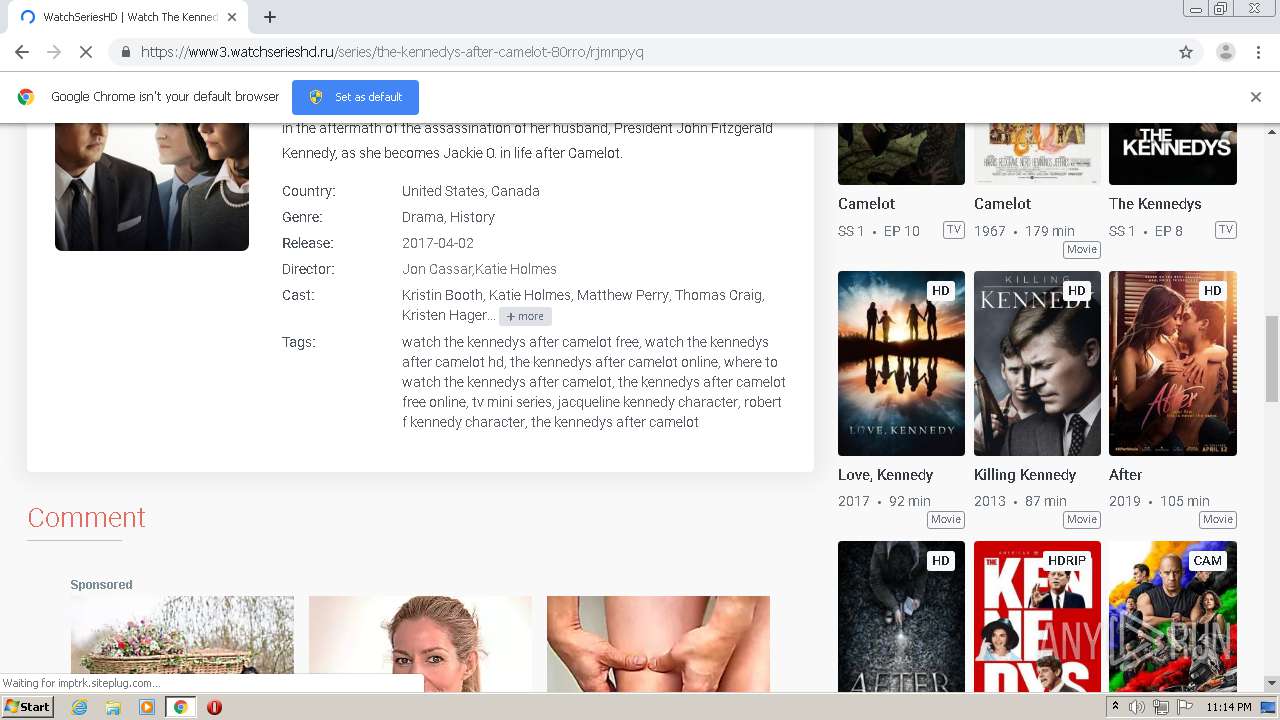Click the Set as default button
The height and width of the screenshot is (720, 1280).
pos(355,97)
